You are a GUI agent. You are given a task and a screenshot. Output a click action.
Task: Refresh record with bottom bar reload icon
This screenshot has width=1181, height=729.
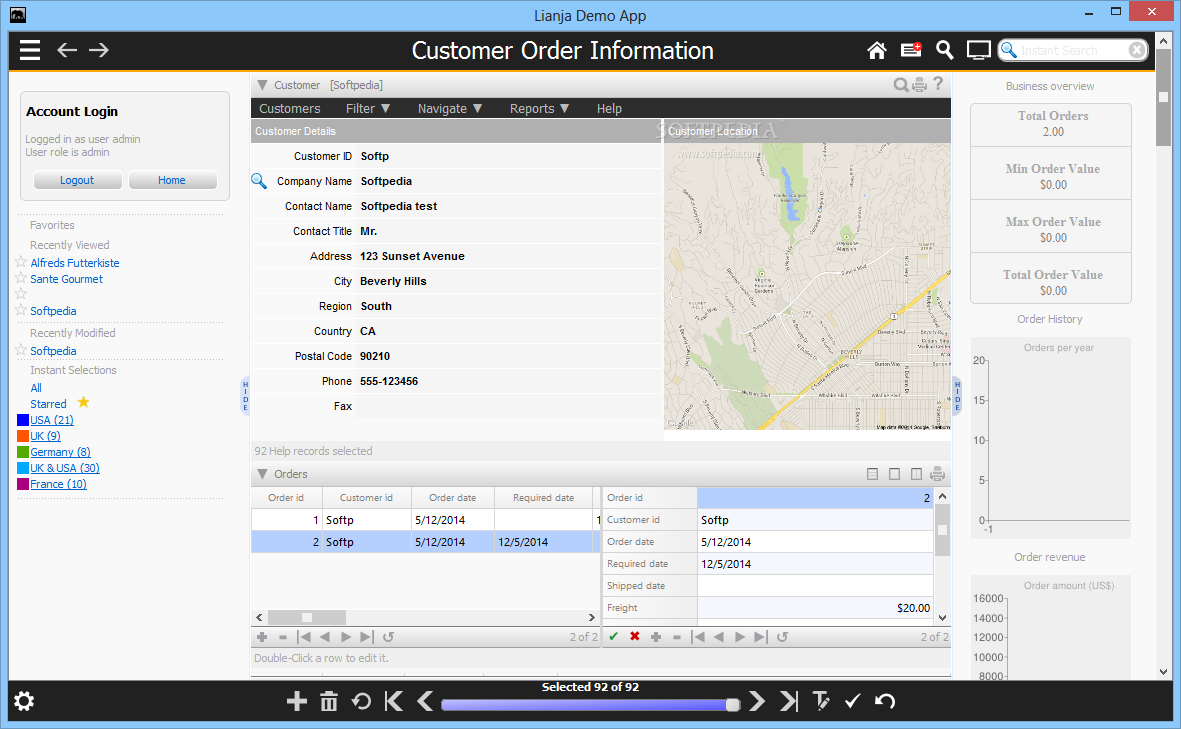coord(362,701)
